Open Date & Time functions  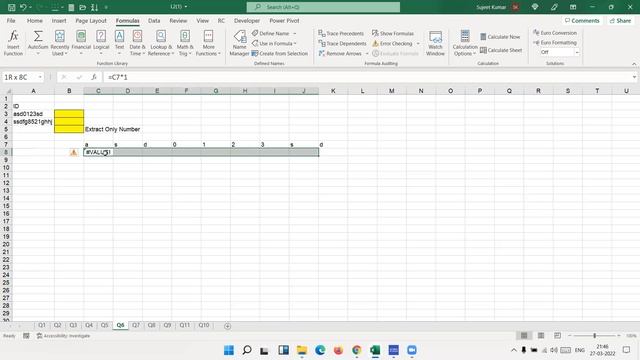coord(137,42)
